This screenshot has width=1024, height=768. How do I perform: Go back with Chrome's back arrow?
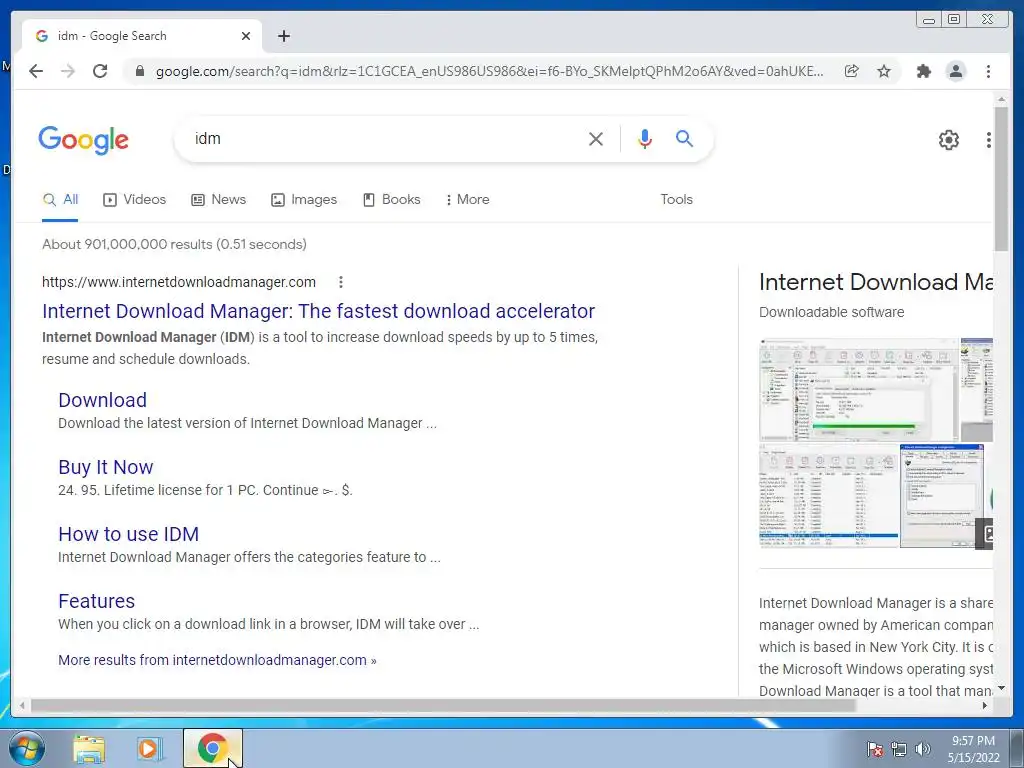coord(36,71)
